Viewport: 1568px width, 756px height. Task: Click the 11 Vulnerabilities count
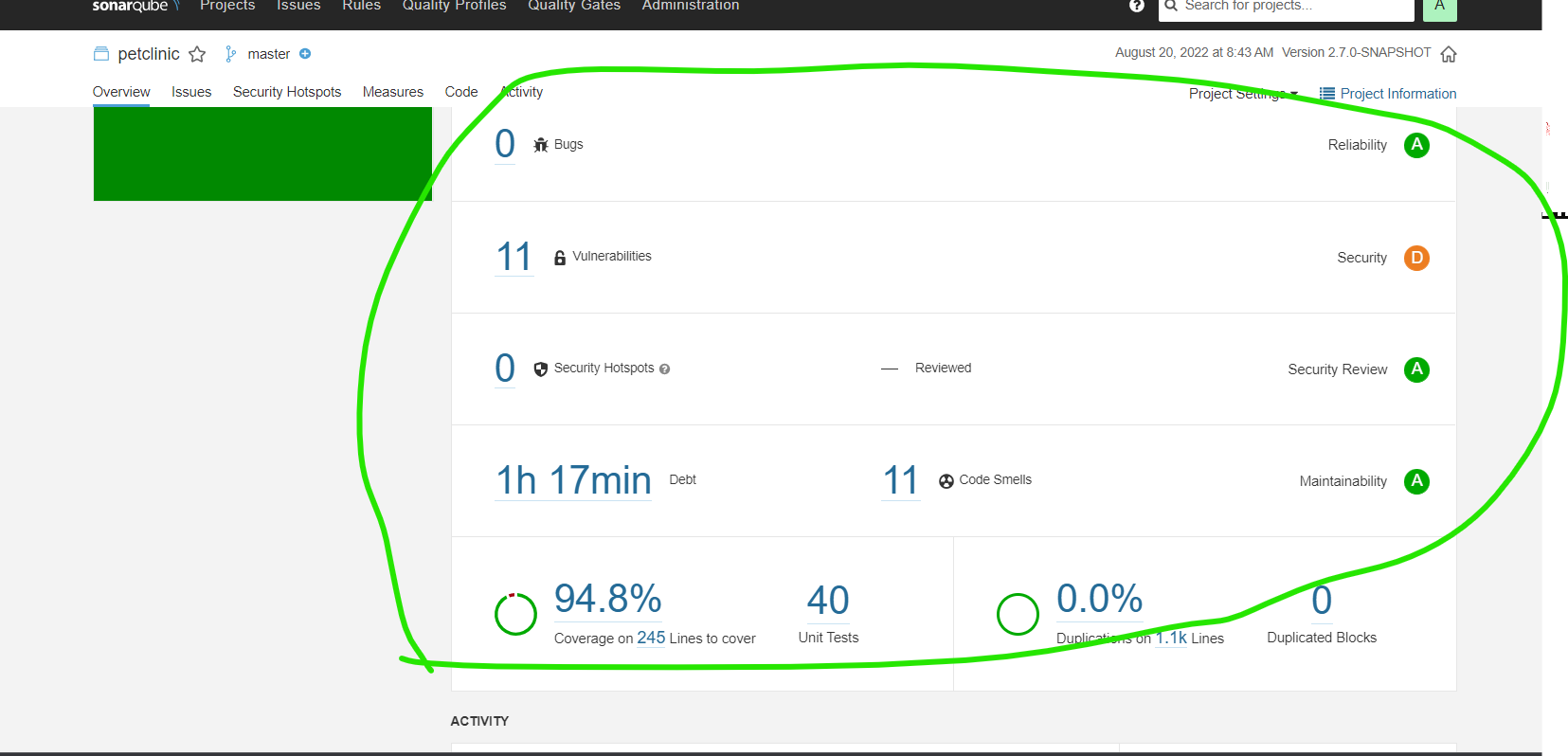click(x=514, y=257)
